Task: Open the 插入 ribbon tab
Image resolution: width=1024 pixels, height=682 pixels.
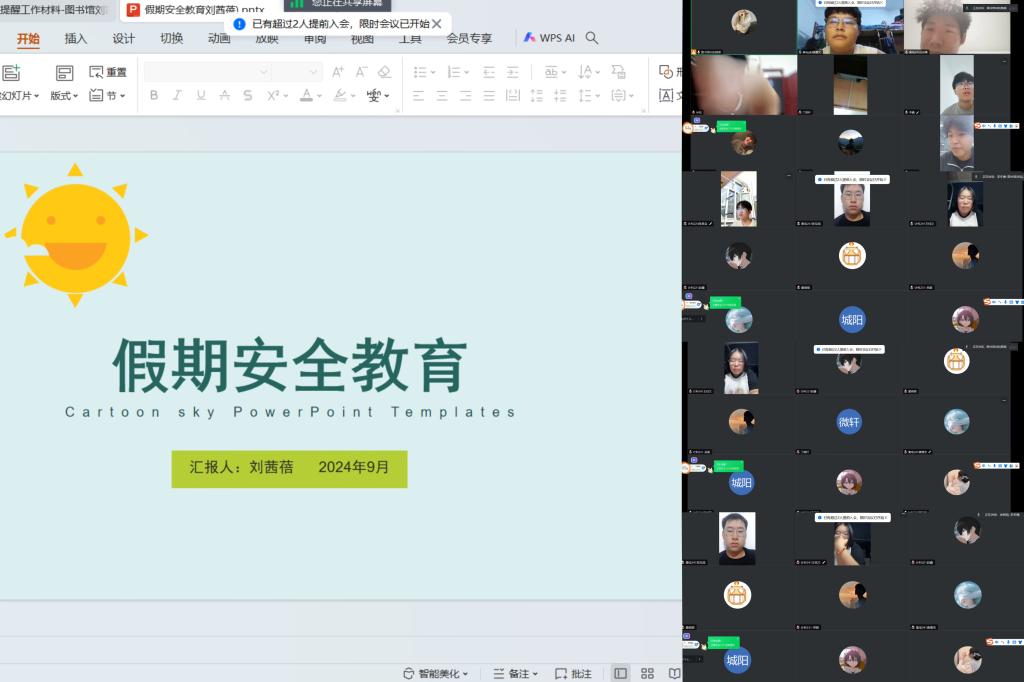Action: [x=76, y=39]
